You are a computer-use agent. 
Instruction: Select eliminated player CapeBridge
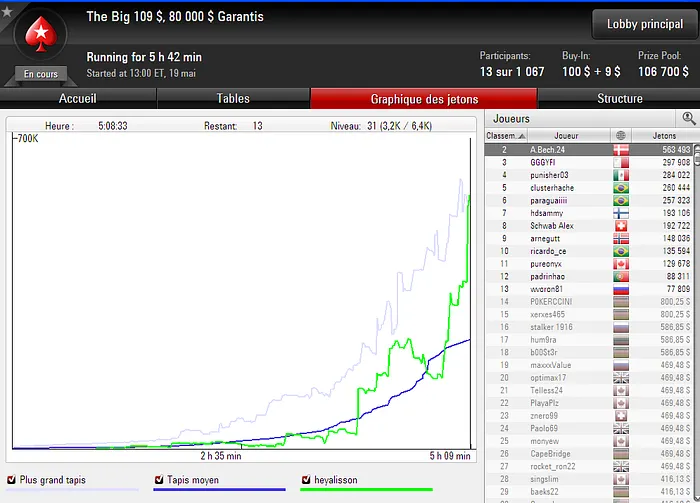[589, 453]
